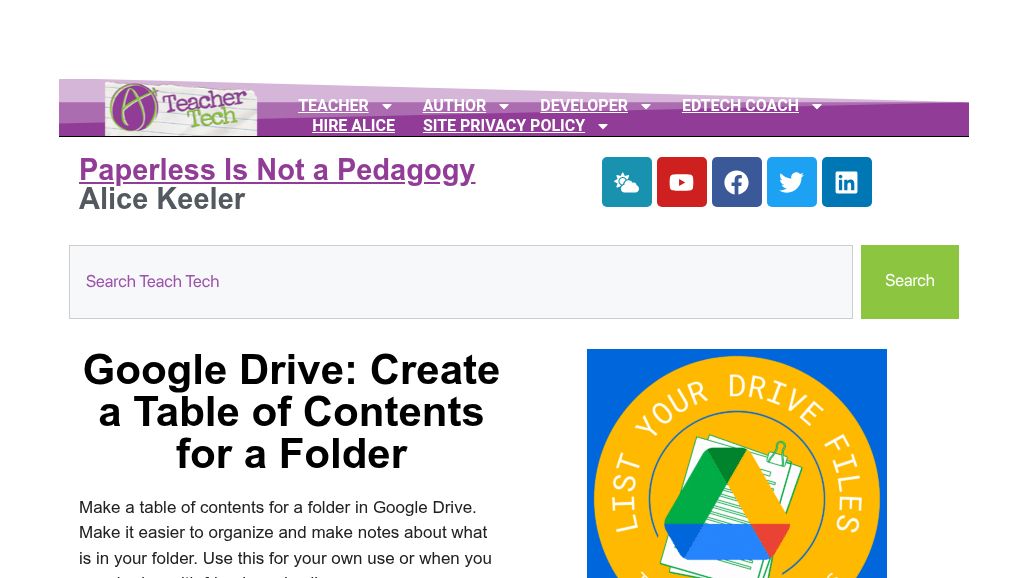Open the Paperless Is Not a Pedagogy link
This screenshot has height=578, width=1028.
277,170
